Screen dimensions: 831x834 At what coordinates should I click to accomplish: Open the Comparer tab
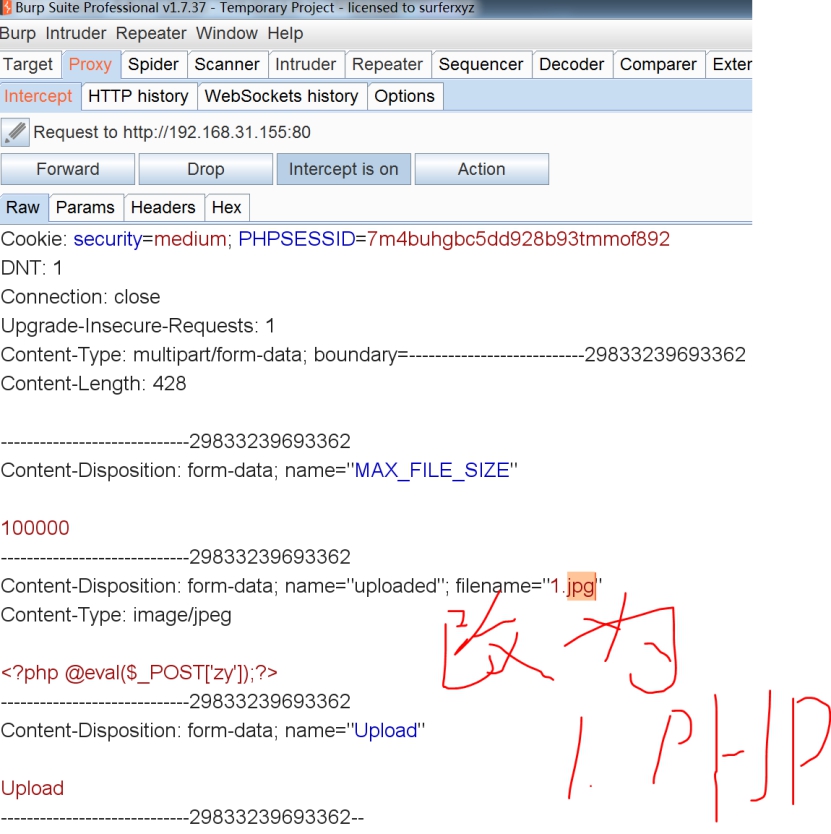coord(658,64)
